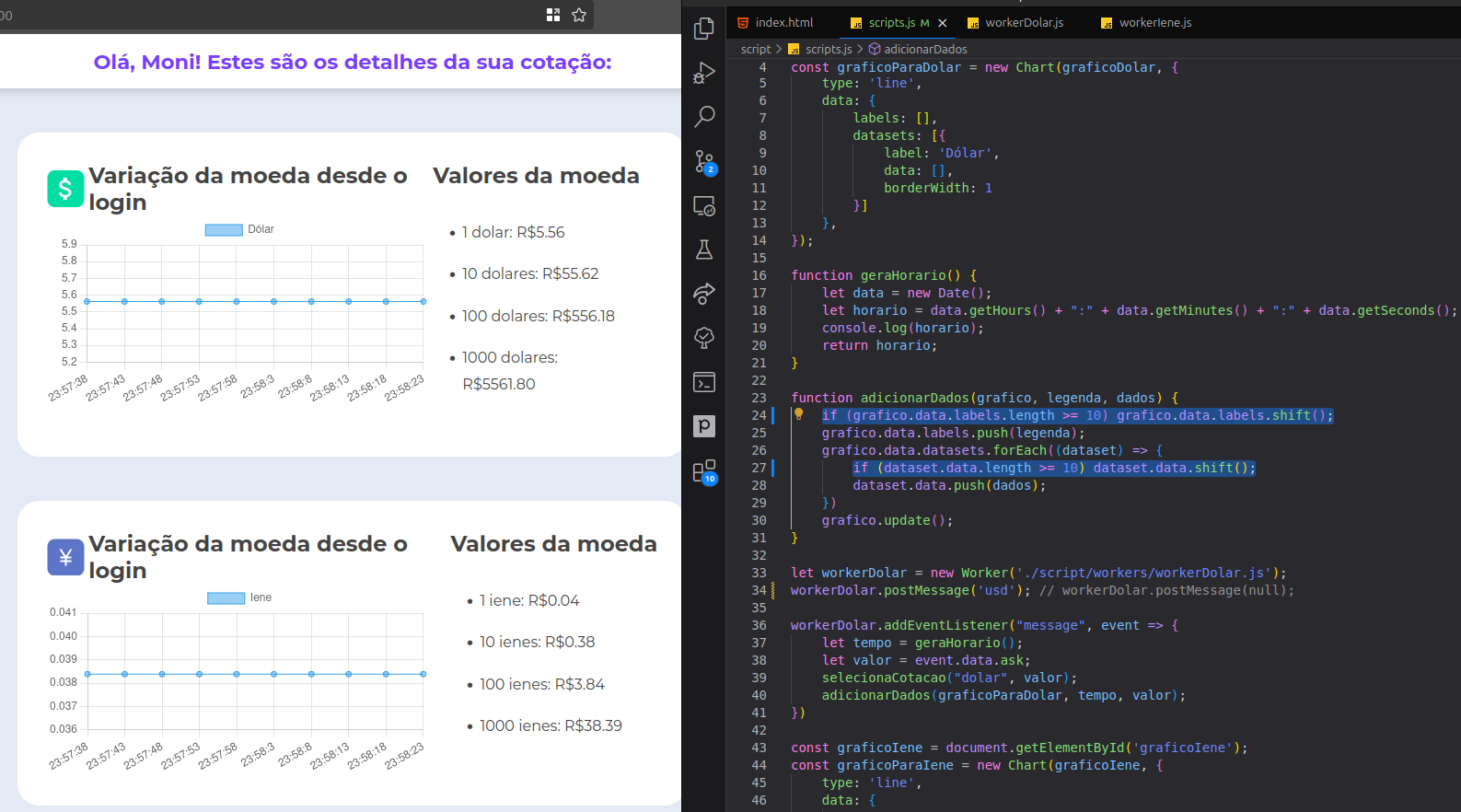Click the 'Valores da moeda' heading in the Iene card
The width and height of the screenshot is (1461, 812).
coord(553,544)
